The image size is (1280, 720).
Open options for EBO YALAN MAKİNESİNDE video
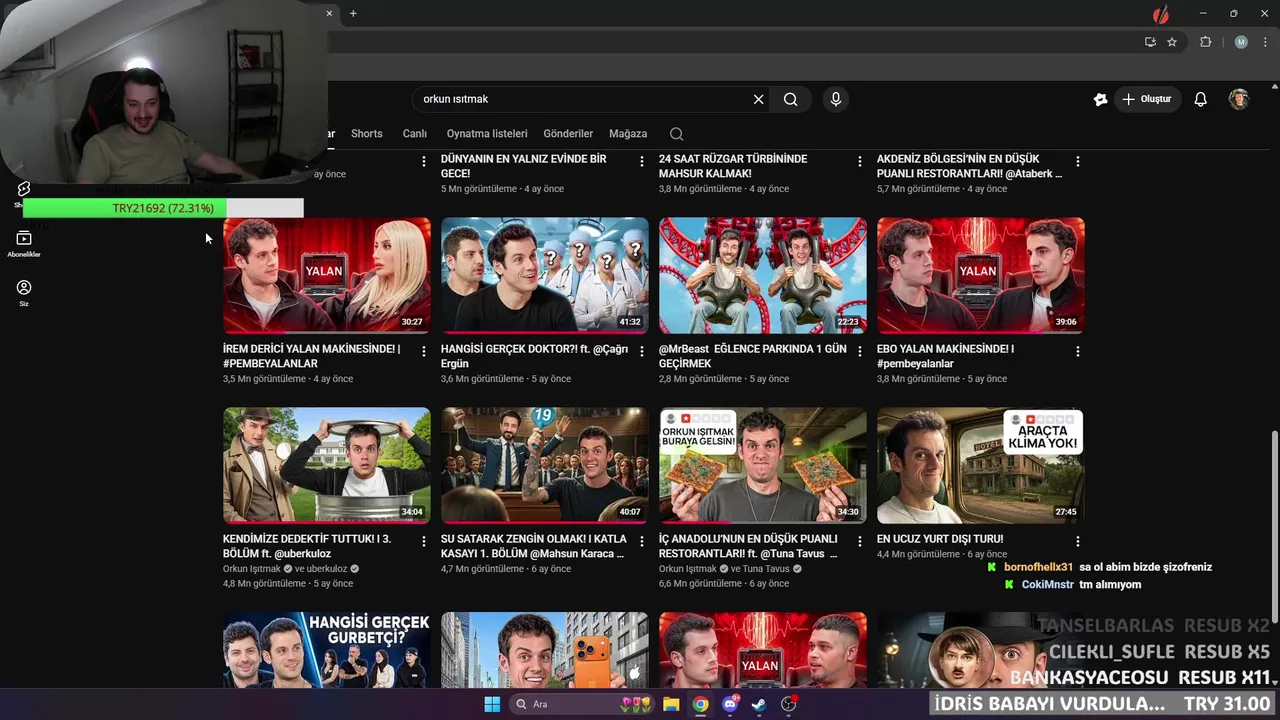pos(1078,351)
